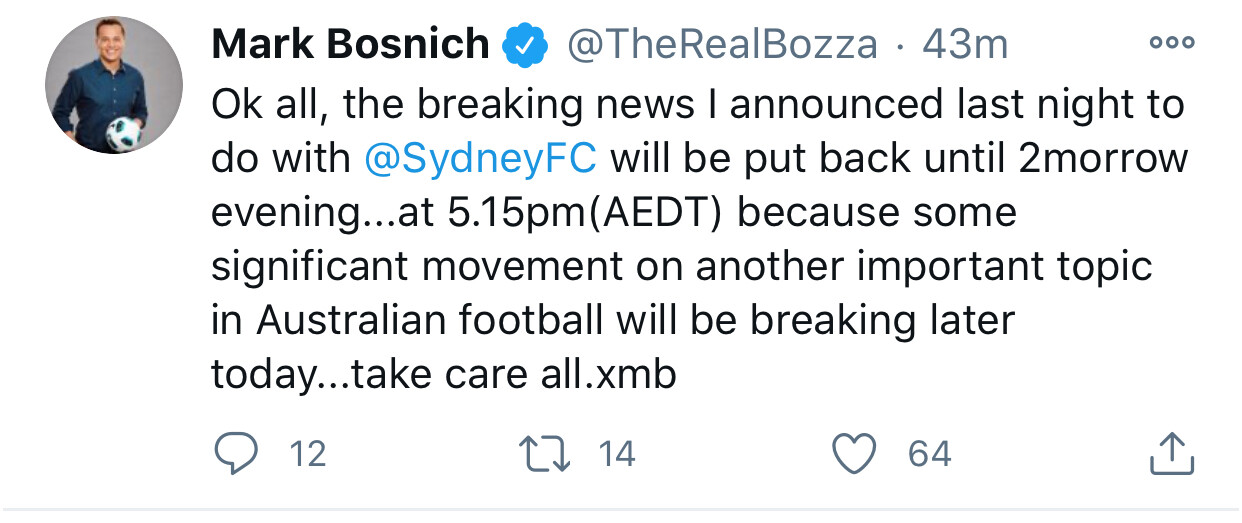Open the three-dot more options menu
The height and width of the screenshot is (523, 1242).
(1171, 42)
